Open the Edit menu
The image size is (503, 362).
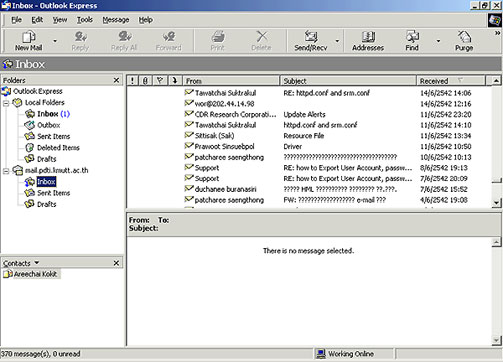tap(37, 20)
